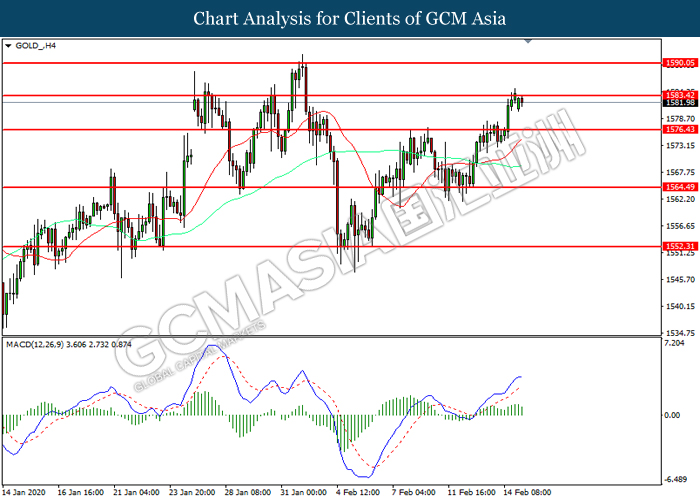Click the dropdown triangle beside GOLD_.H4
This screenshot has height=500, width=700.
(8, 46)
